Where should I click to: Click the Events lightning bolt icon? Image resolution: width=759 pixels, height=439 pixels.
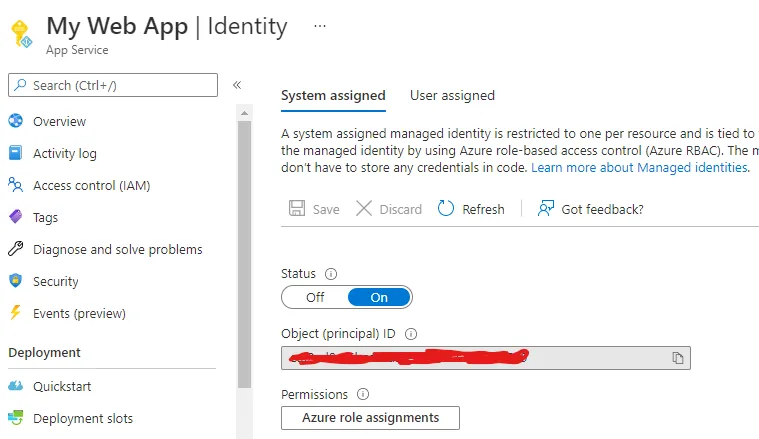pyautogui.click(x=15, y=313)
